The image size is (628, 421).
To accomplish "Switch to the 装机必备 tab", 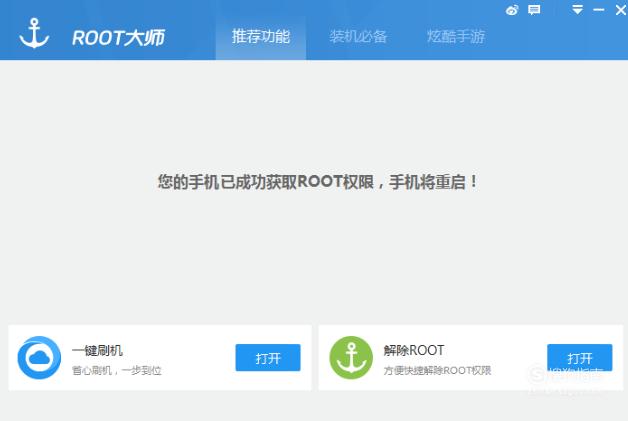I will [x=358, y=37].
